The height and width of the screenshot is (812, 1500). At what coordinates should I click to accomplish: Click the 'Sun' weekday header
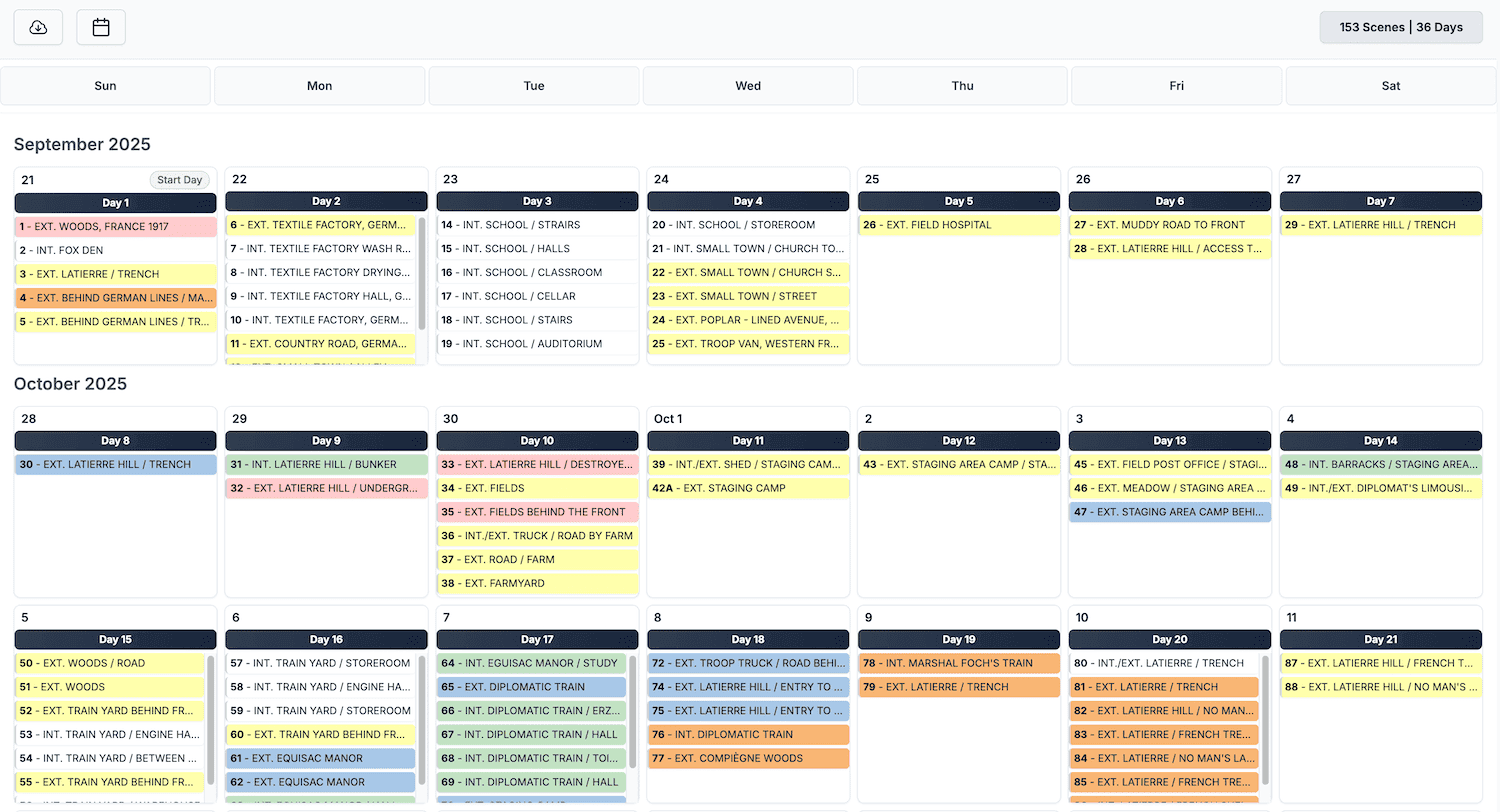105,85
